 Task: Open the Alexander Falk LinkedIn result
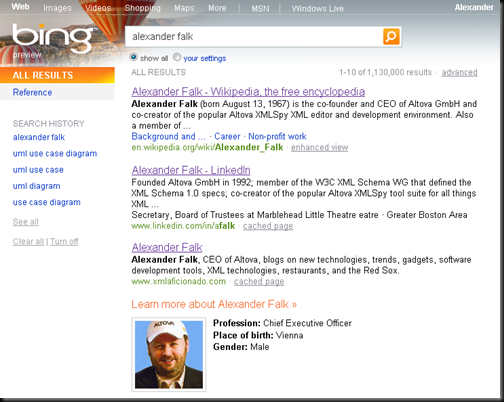[191, 170]
